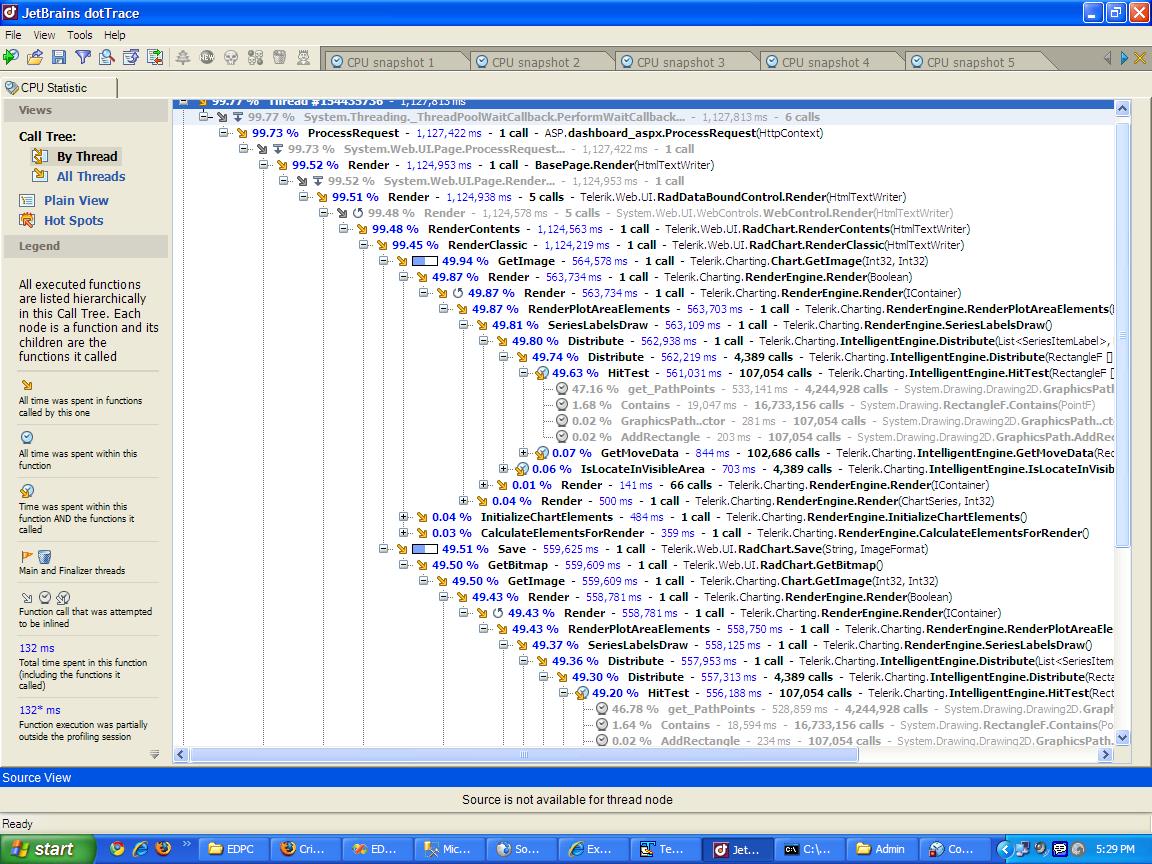Click the grayed single skull icon
This screenshot has height=864, width=1152.
(x=231, y=57)
